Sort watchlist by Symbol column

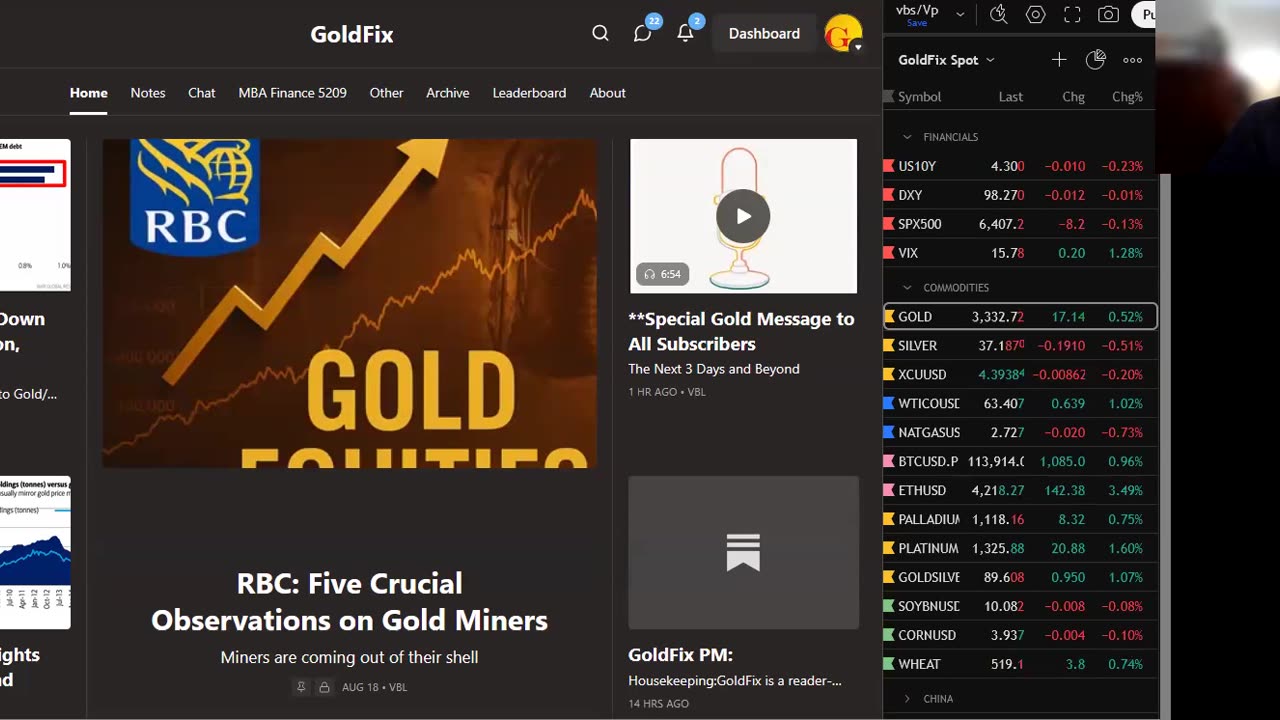pos(919,97)
